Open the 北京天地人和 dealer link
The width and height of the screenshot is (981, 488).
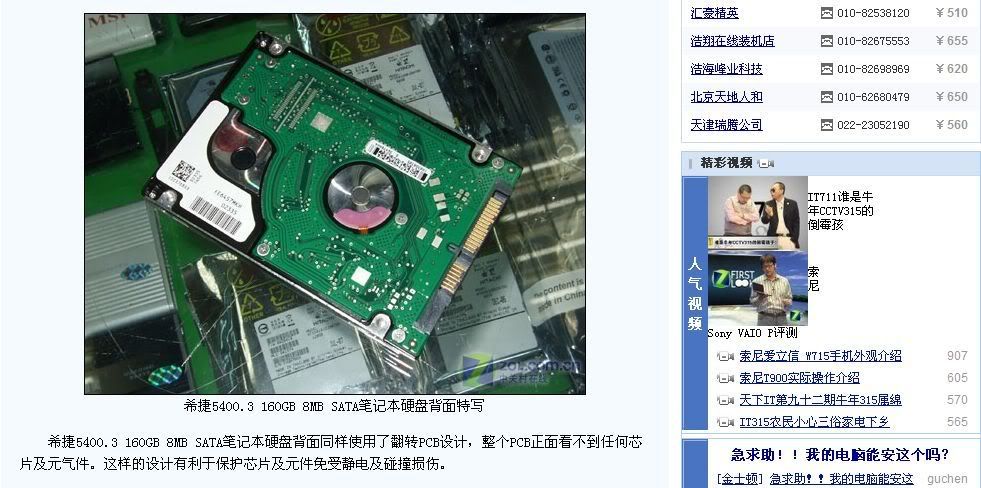click(x=726, y=97)
